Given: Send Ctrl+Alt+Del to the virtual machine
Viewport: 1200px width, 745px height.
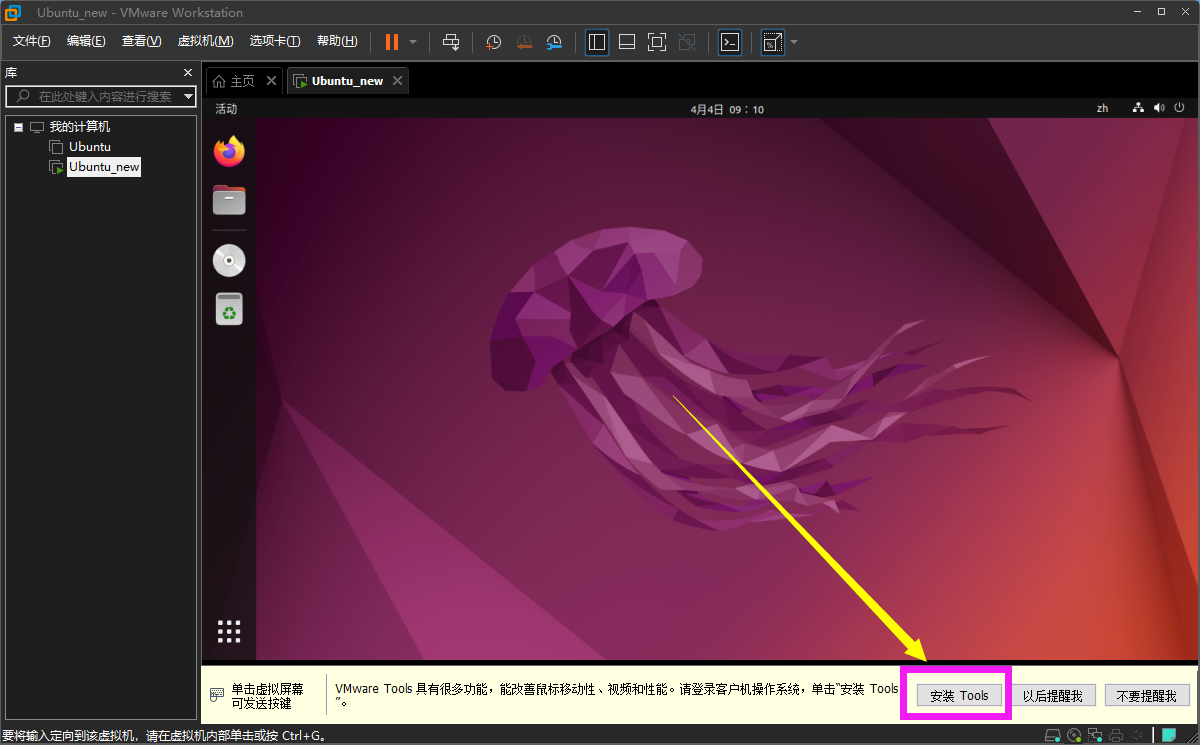Looking at the screenshot, I should point(451,42).
